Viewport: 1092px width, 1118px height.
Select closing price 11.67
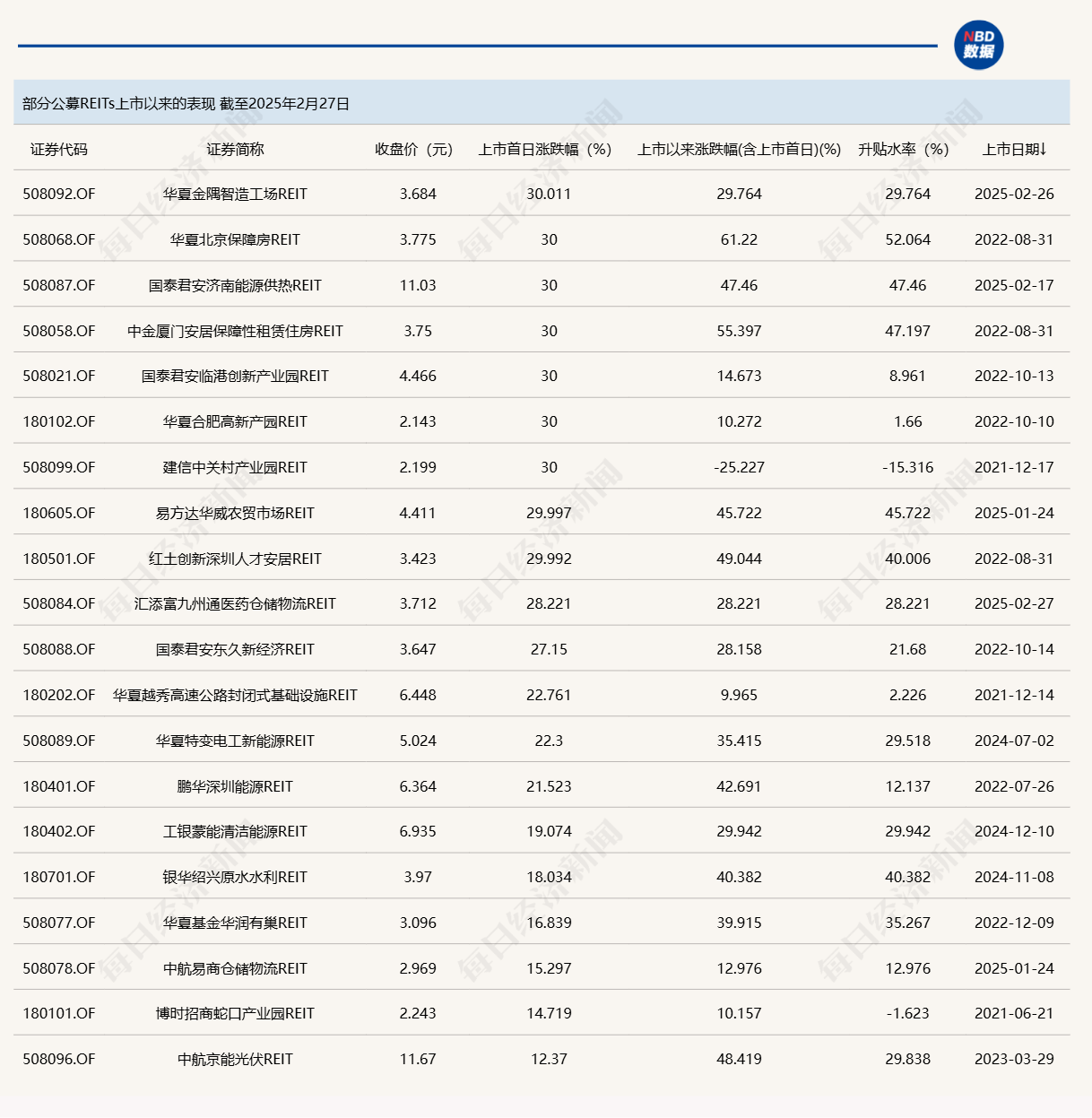pyautogui.click(x=418, y=1059)
